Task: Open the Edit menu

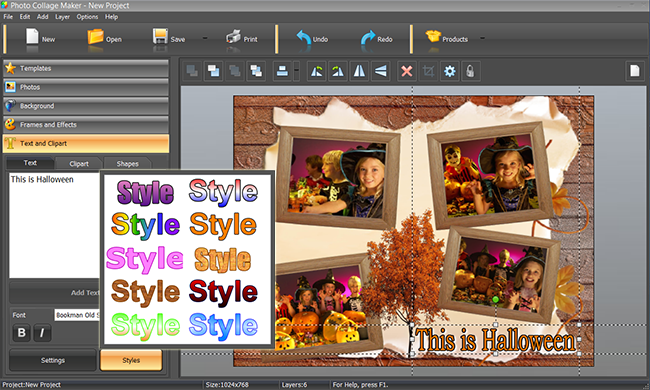Action: 25,17
